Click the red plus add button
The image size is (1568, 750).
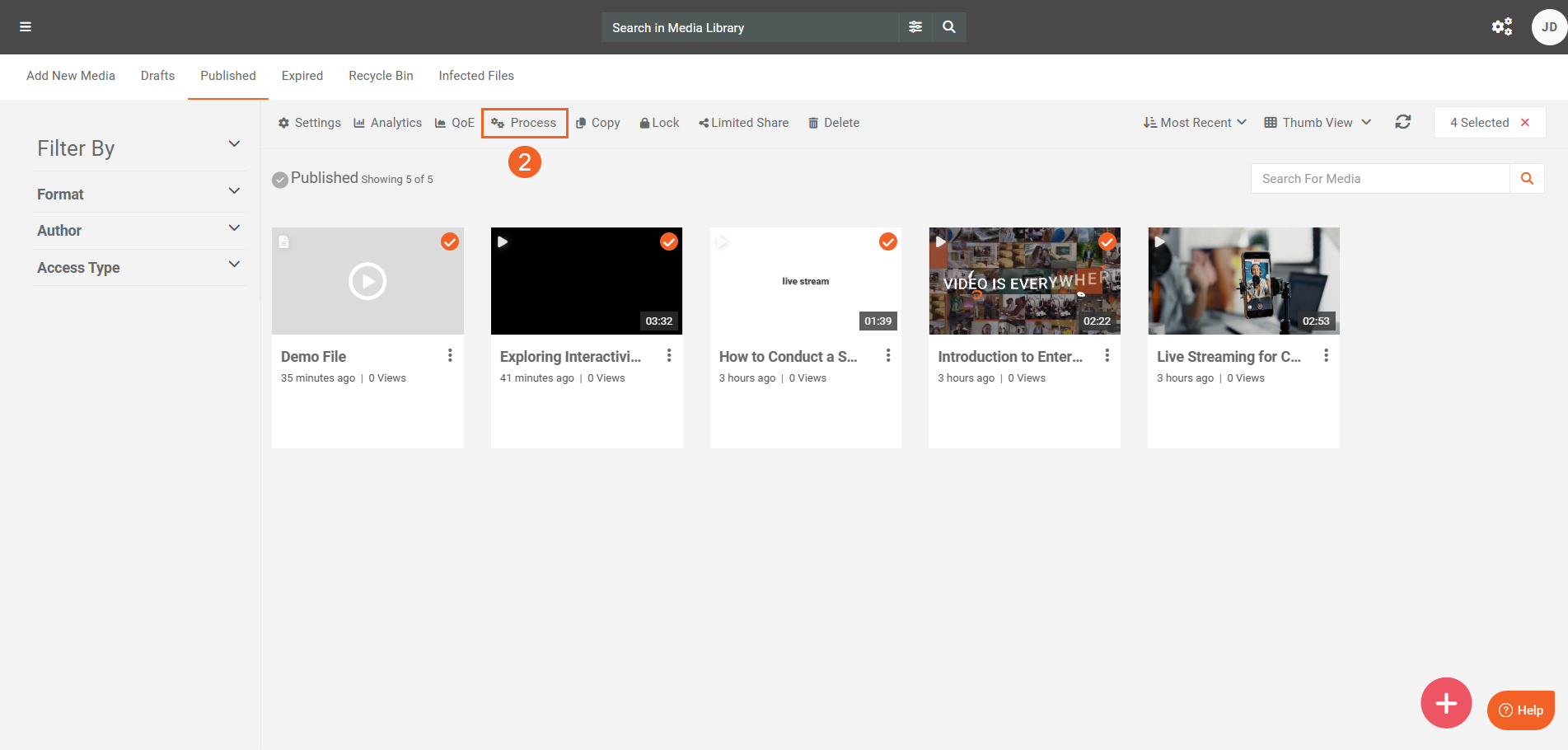click(1445, 703)
